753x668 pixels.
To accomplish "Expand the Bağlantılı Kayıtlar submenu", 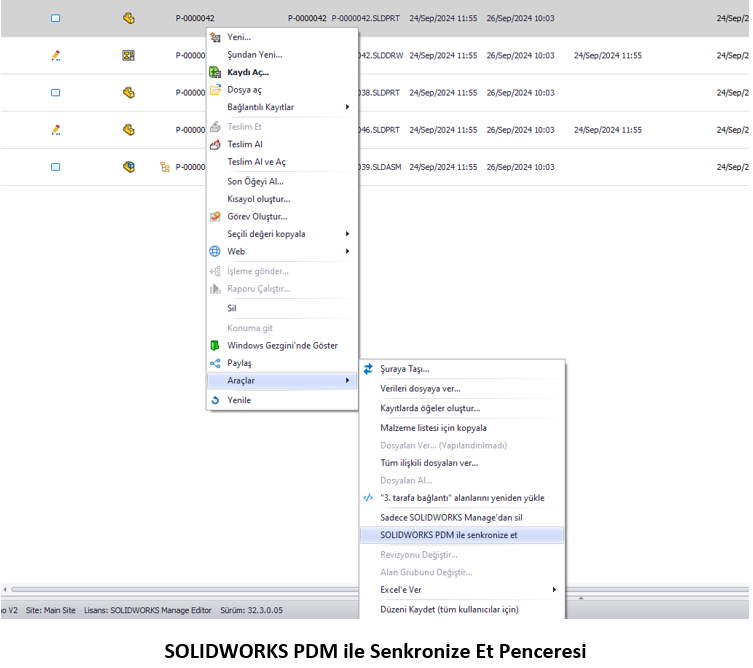I will click(282, 107).
